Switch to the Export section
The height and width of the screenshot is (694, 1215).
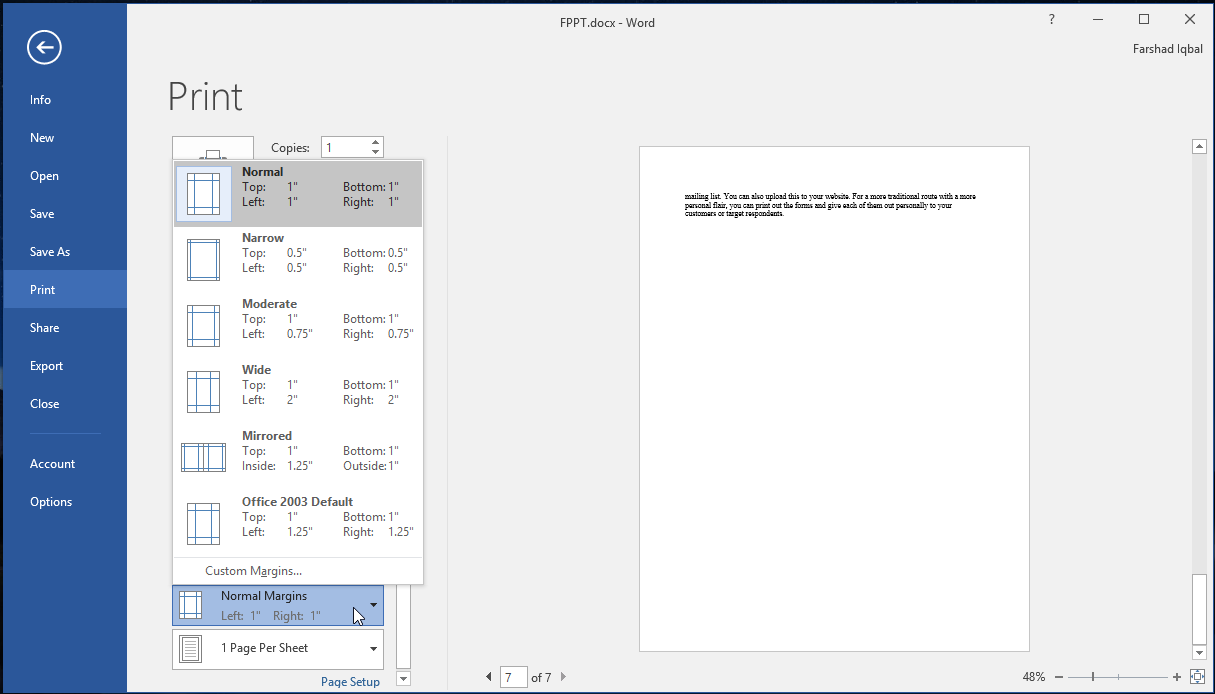coord(47,366)
